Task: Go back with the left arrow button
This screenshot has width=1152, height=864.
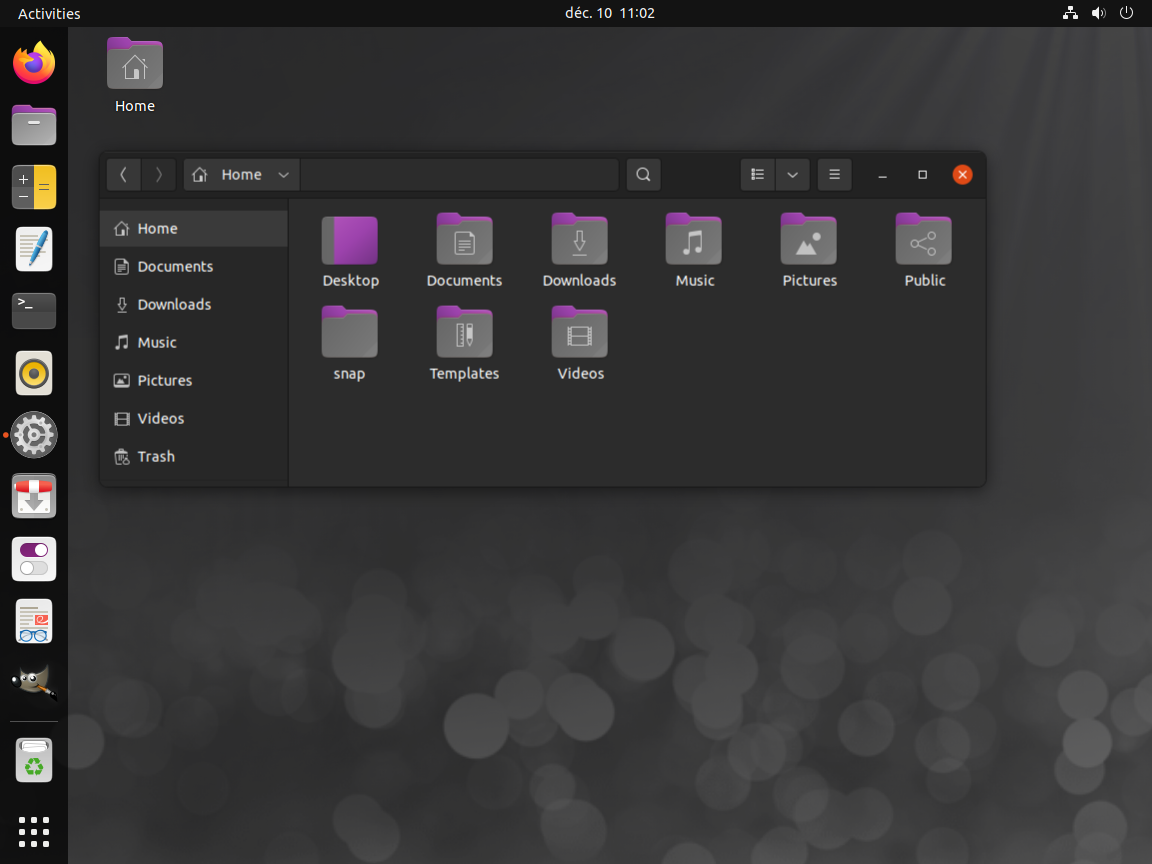Action: 123,175
